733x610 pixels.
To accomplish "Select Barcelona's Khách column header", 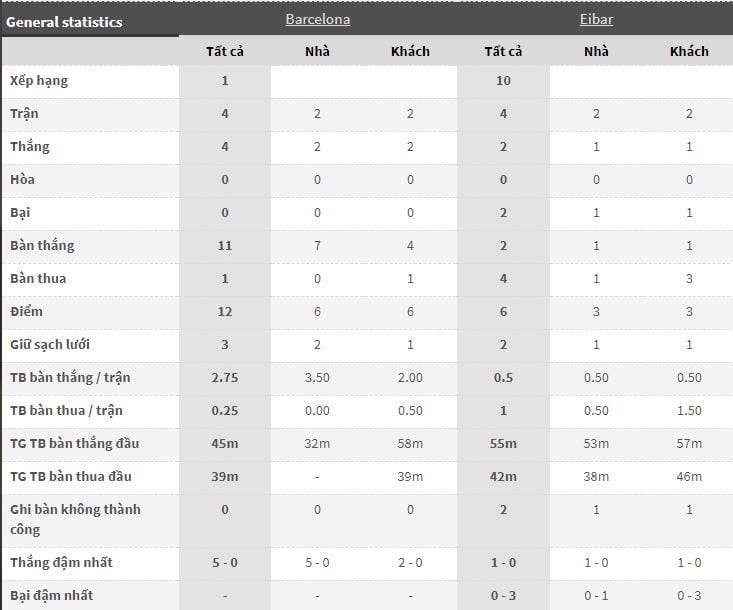I will tap(410, 51).
